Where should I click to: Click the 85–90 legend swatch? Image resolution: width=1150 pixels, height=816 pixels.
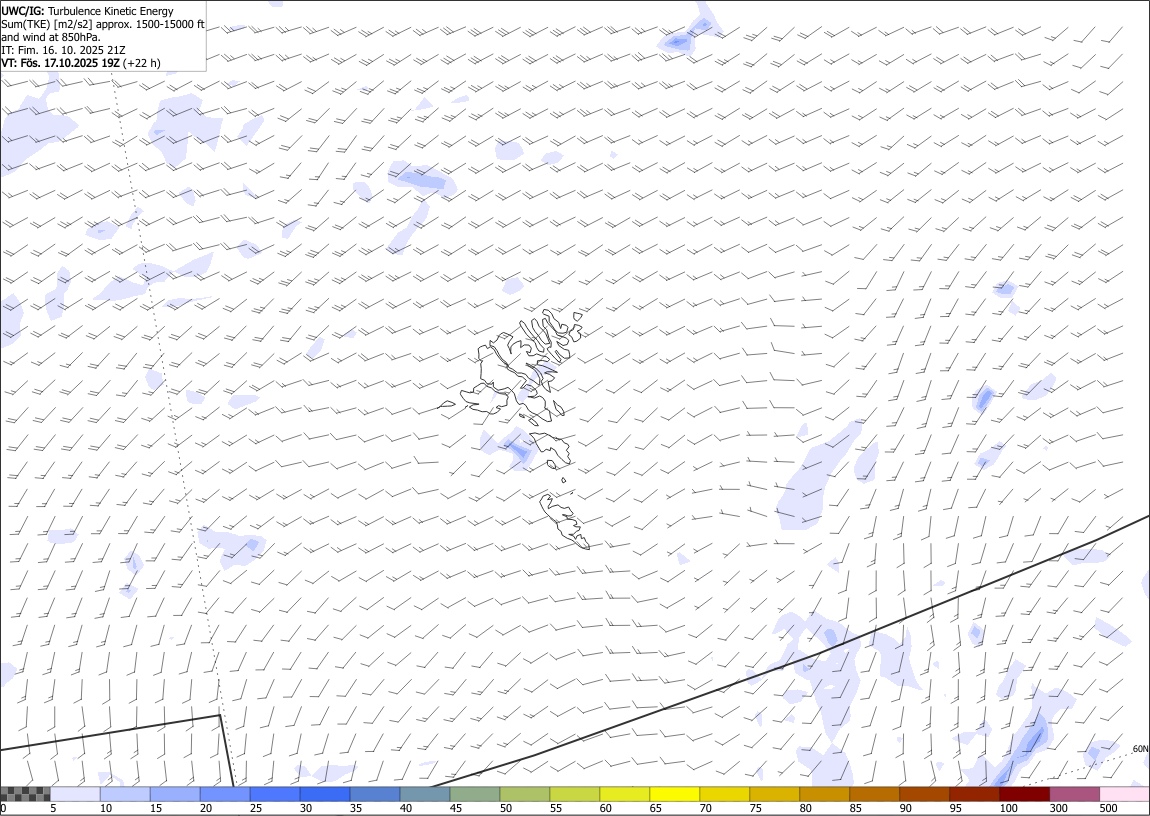(874, 794)
